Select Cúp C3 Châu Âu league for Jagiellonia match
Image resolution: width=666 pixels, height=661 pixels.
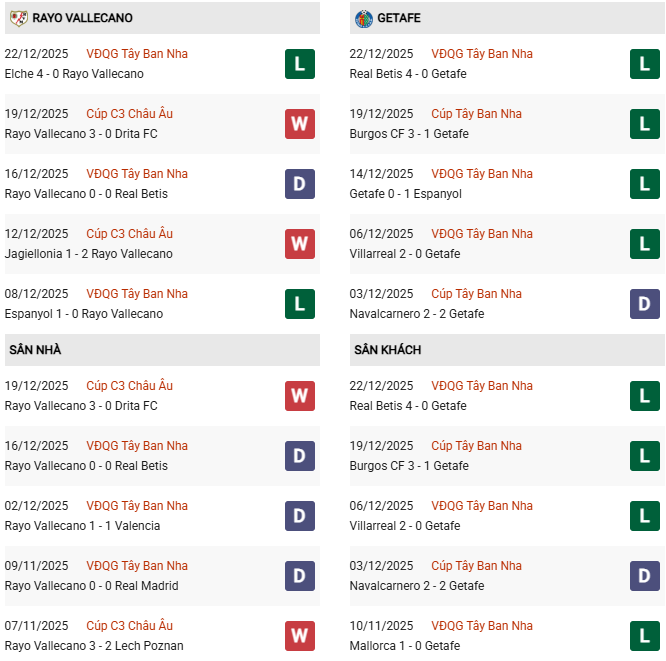(x=129, y=234)
